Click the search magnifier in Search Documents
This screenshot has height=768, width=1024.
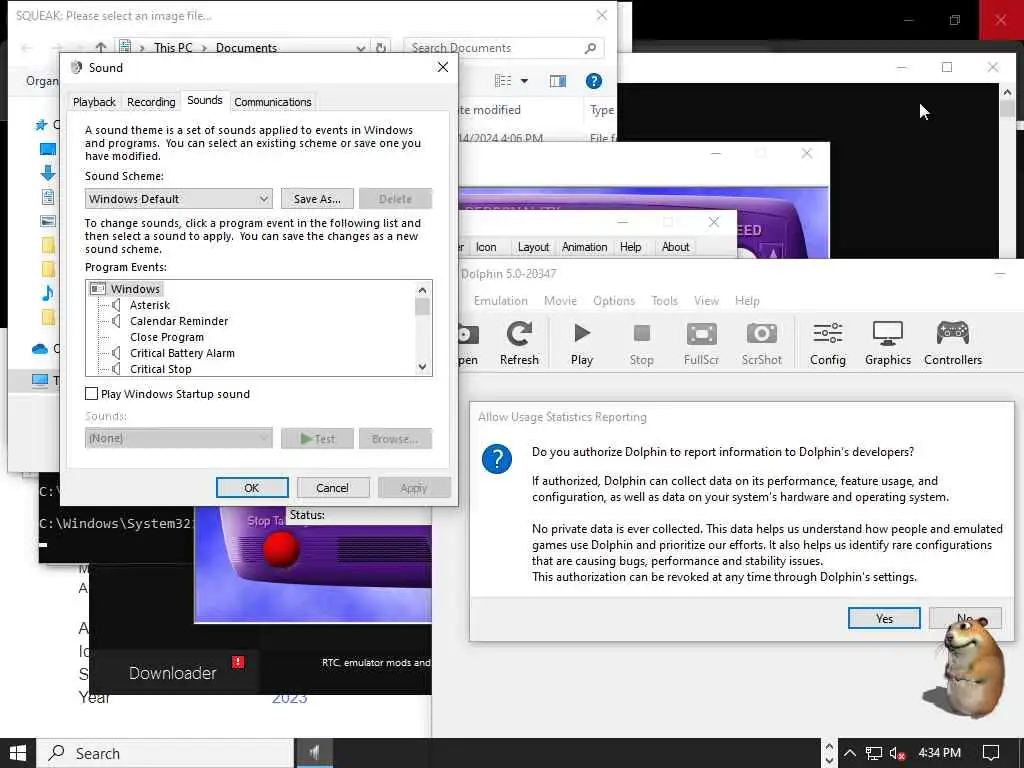[590, 48]
